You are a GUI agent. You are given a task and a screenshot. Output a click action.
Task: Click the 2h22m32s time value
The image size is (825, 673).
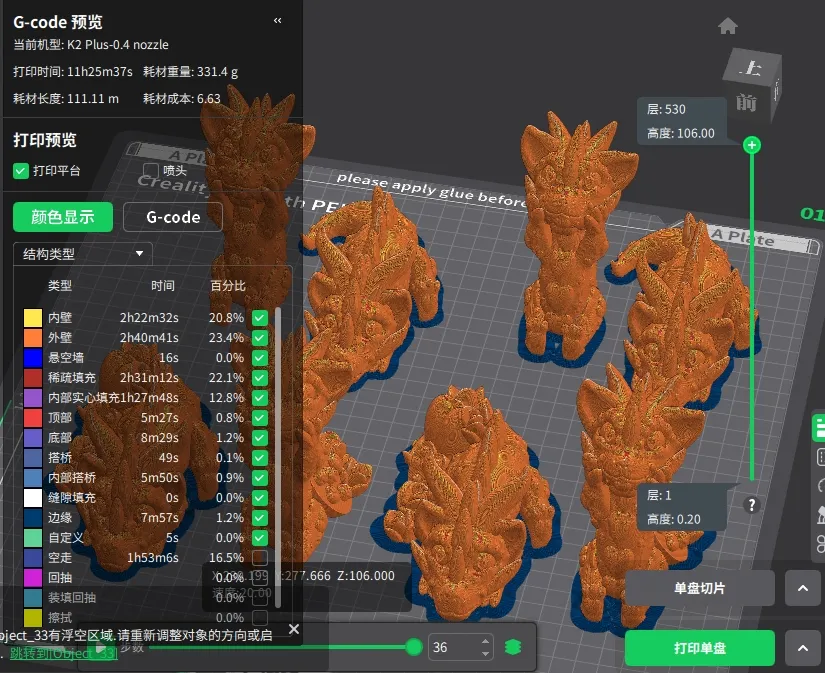(x=149, y=318)
